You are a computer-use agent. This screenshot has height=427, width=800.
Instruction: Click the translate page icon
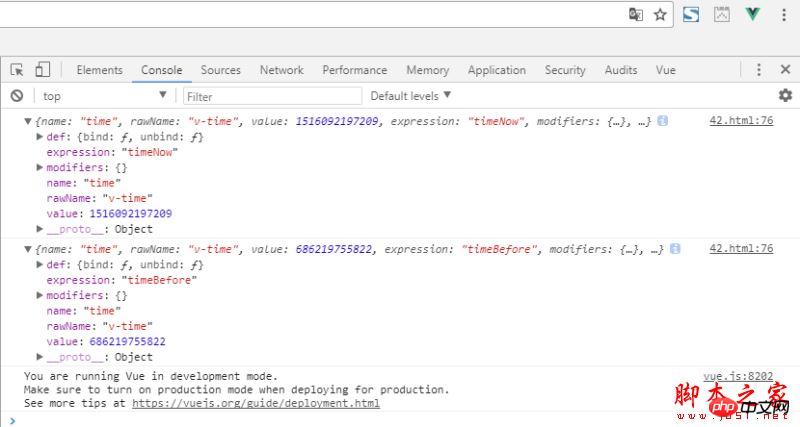tap(636, 14)
